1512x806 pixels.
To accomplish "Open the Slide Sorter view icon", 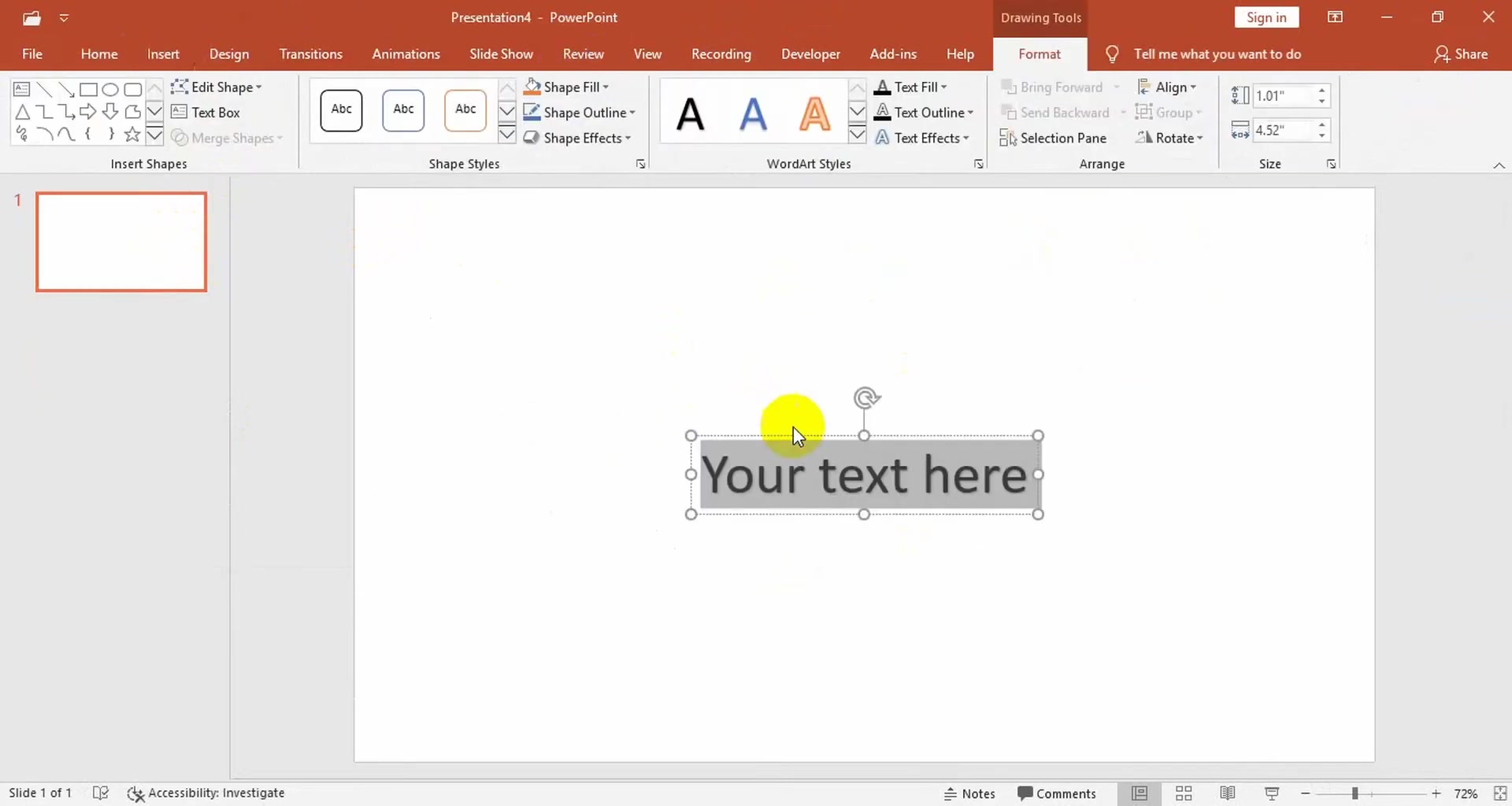I will coord(1184,793).
